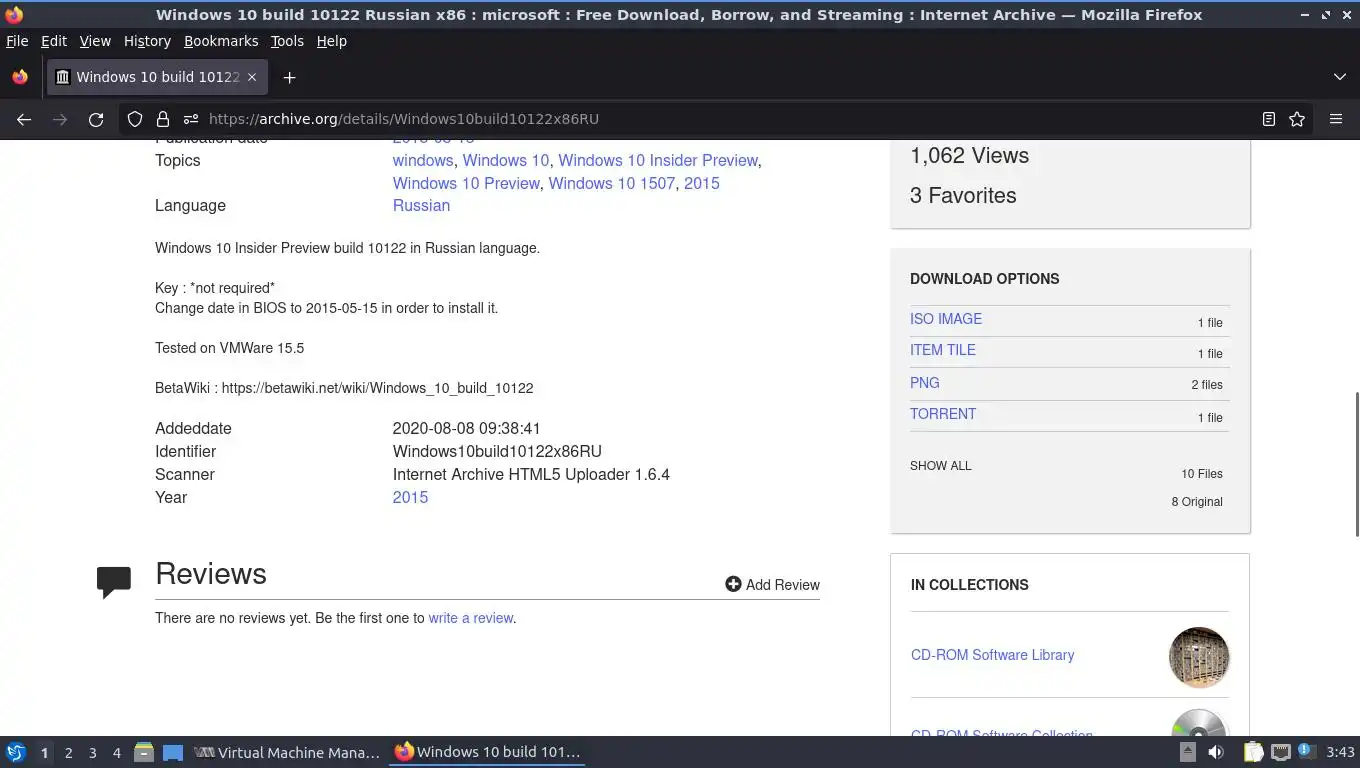This screenshot has width=1360, height=768.
Task: Open the update notifier tray icon
Action: (1305, 751)
